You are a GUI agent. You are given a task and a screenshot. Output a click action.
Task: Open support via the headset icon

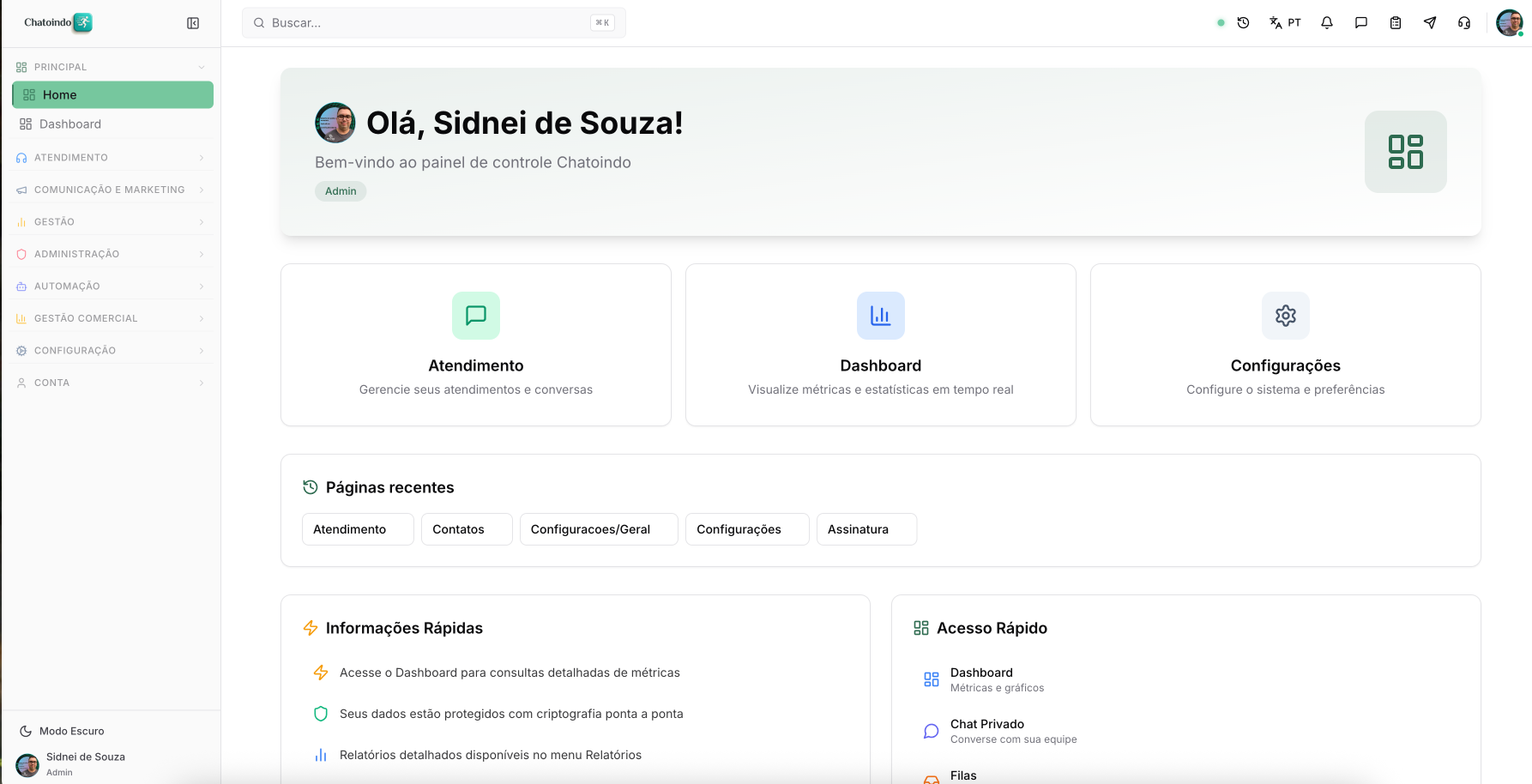click(x=1463, y=22)
